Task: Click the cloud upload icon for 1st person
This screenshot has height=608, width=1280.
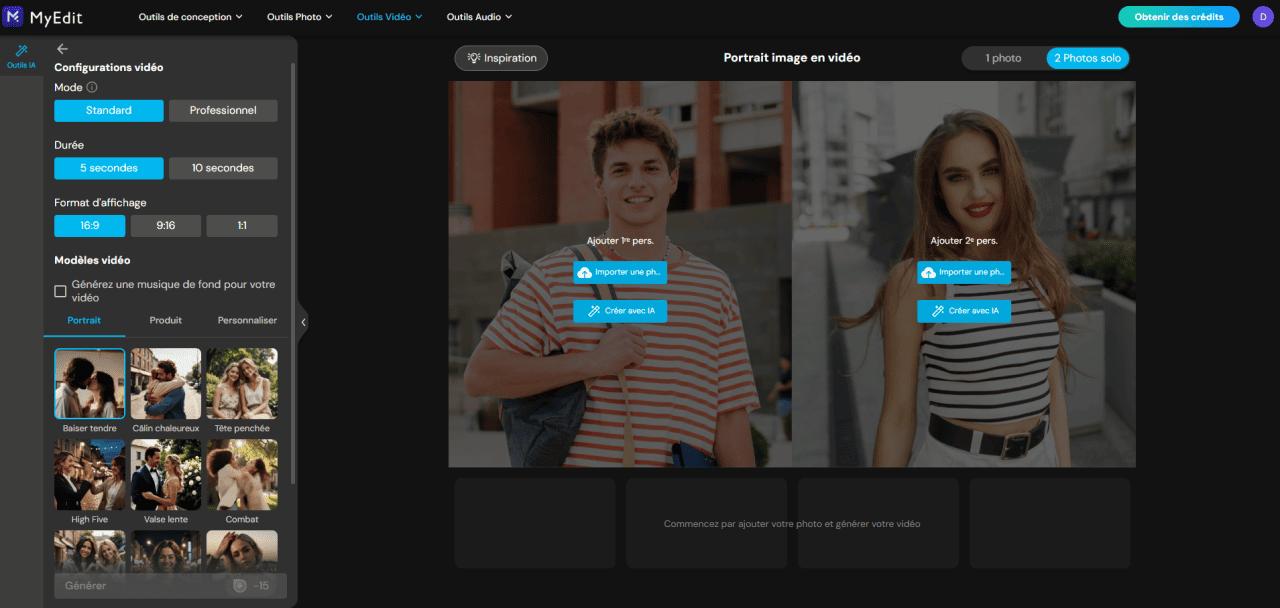Action: (584, 272)
